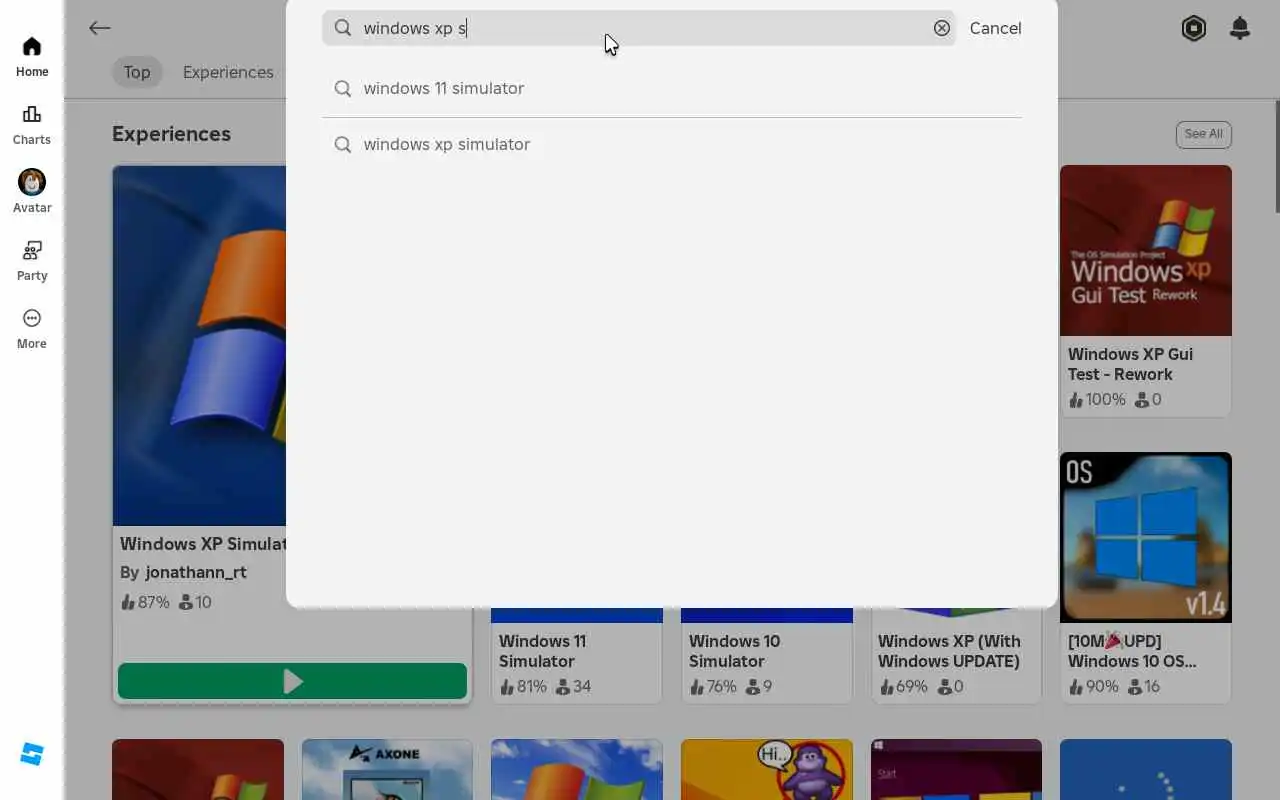The width and height of the screenshot is (1280, 800).
Task: Cancel the search
Action: click(x=996, y=28)
